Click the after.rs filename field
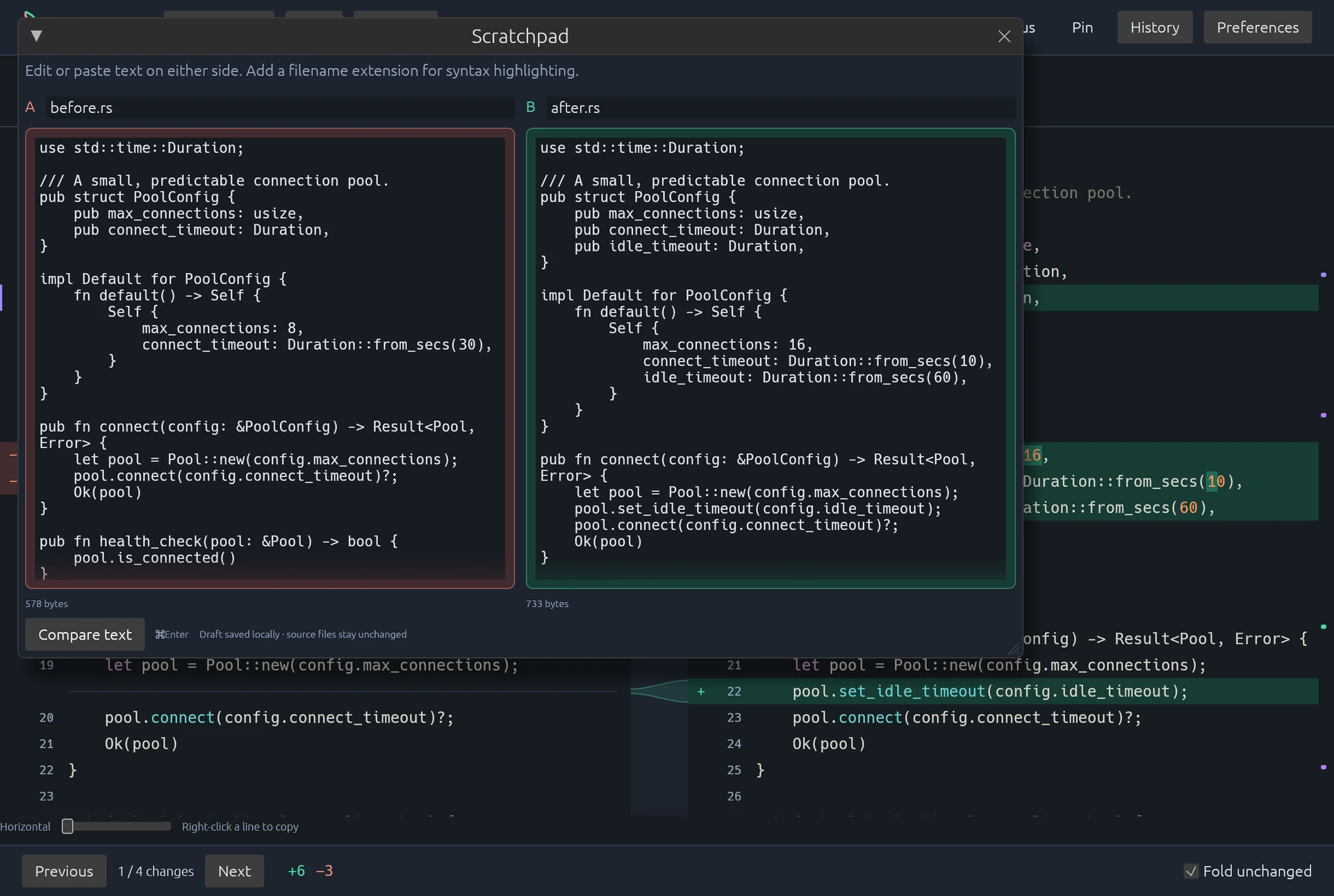This screenshot has width=1334, height=896. click(780, 108)
